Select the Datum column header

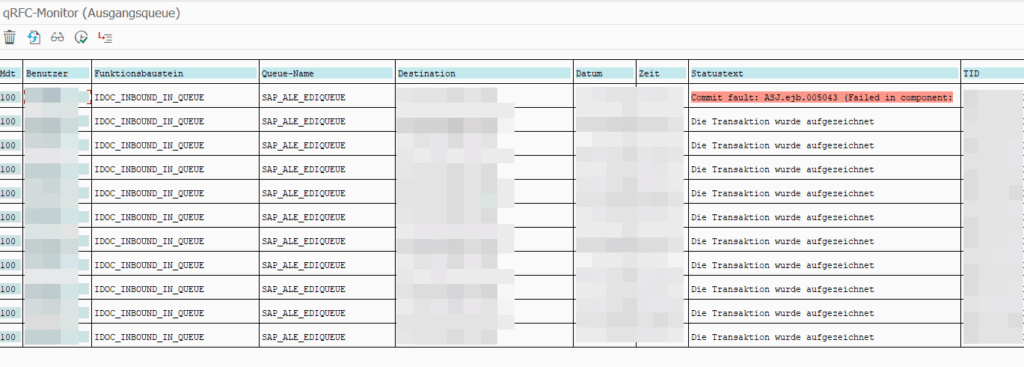click(604, 74)
